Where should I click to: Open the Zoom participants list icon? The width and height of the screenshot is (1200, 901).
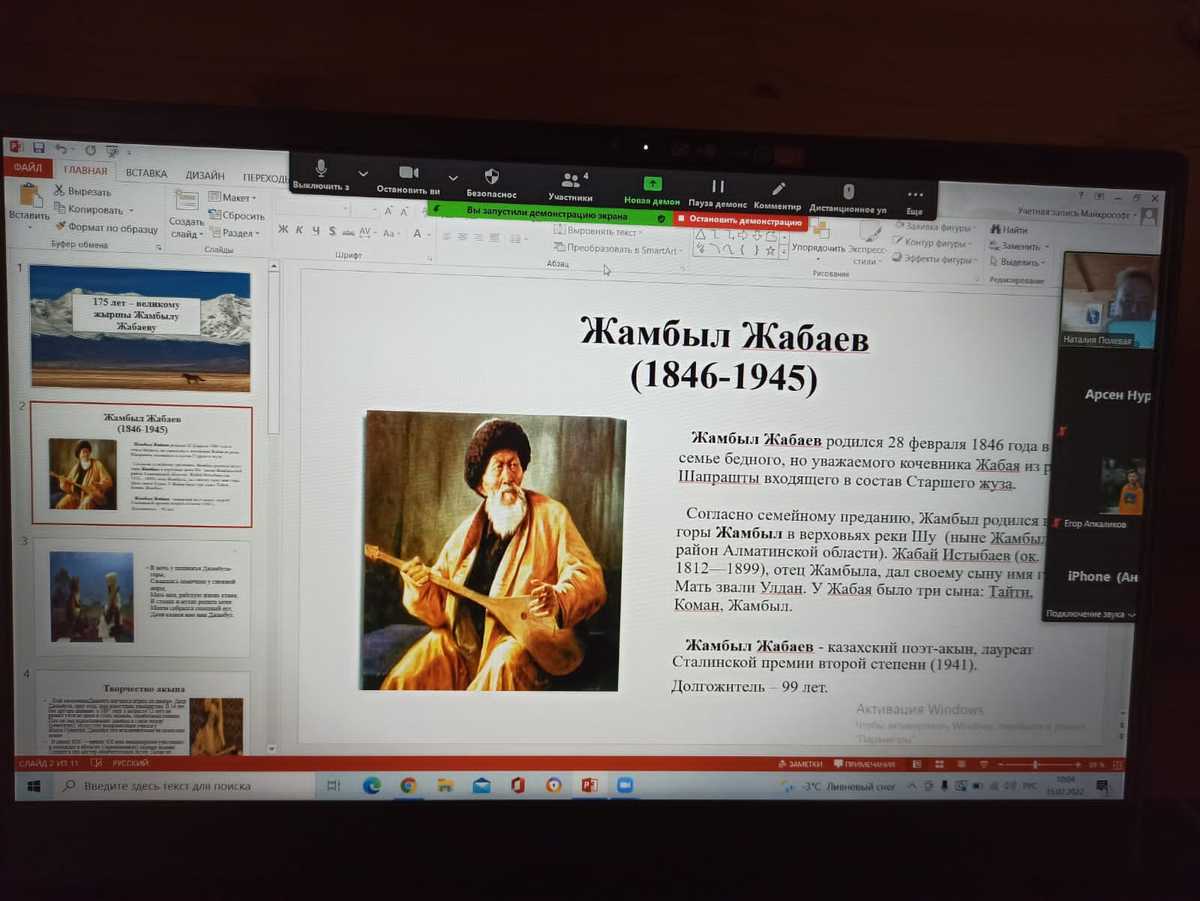(571, 181)
